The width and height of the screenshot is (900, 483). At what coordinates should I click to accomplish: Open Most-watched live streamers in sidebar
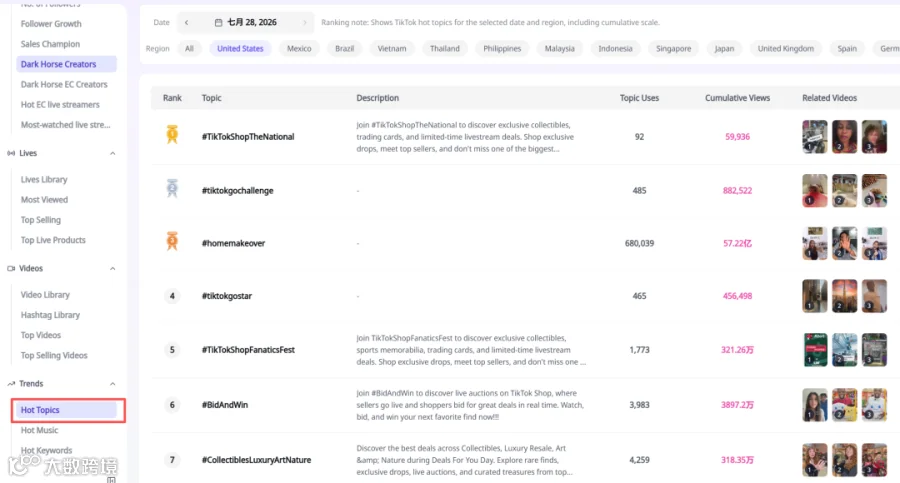click(x=65, y=125)
